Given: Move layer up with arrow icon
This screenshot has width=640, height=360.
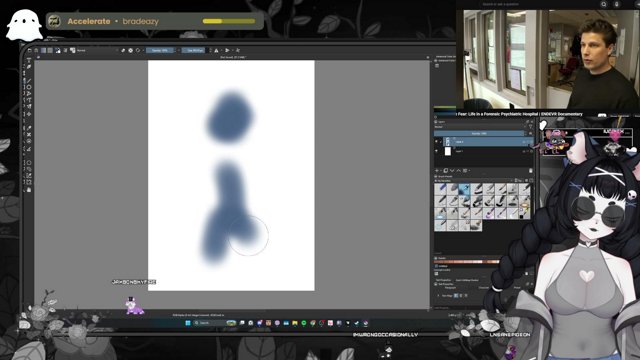Looking at the screenshot, I should tap(458, 171).
